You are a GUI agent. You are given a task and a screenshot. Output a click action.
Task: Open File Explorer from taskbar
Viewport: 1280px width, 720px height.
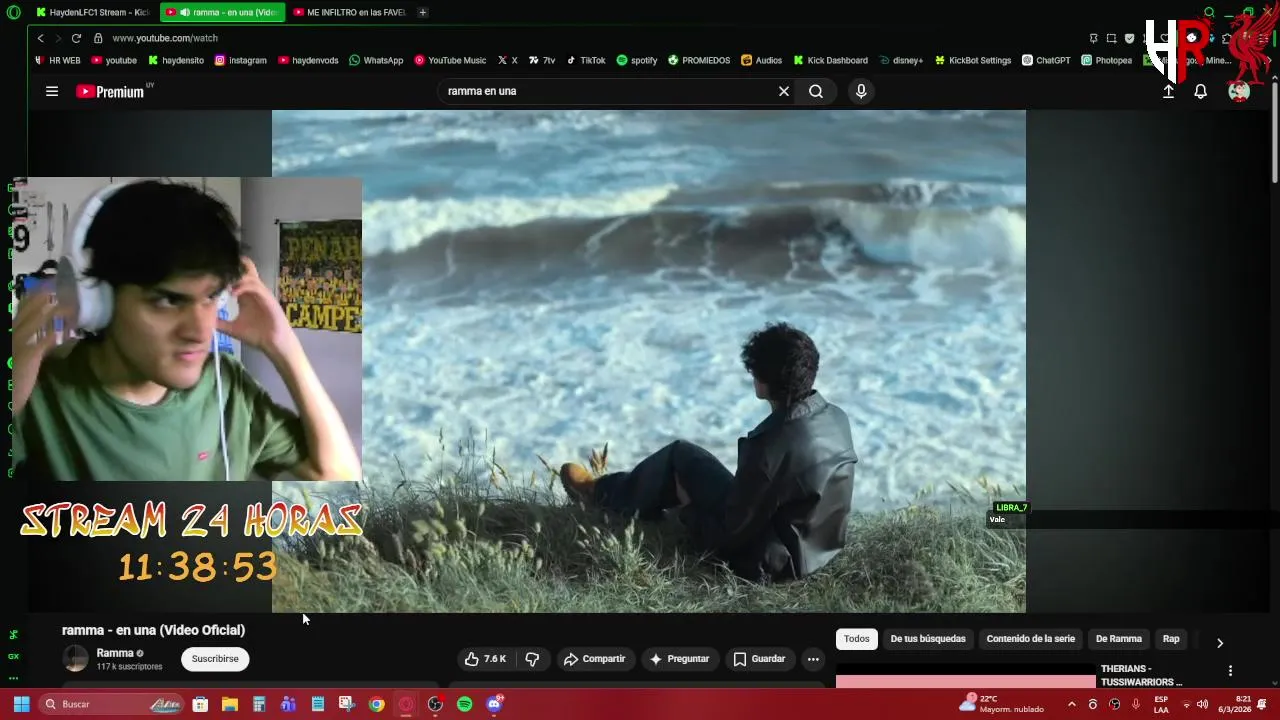click(x=229, y=704)
